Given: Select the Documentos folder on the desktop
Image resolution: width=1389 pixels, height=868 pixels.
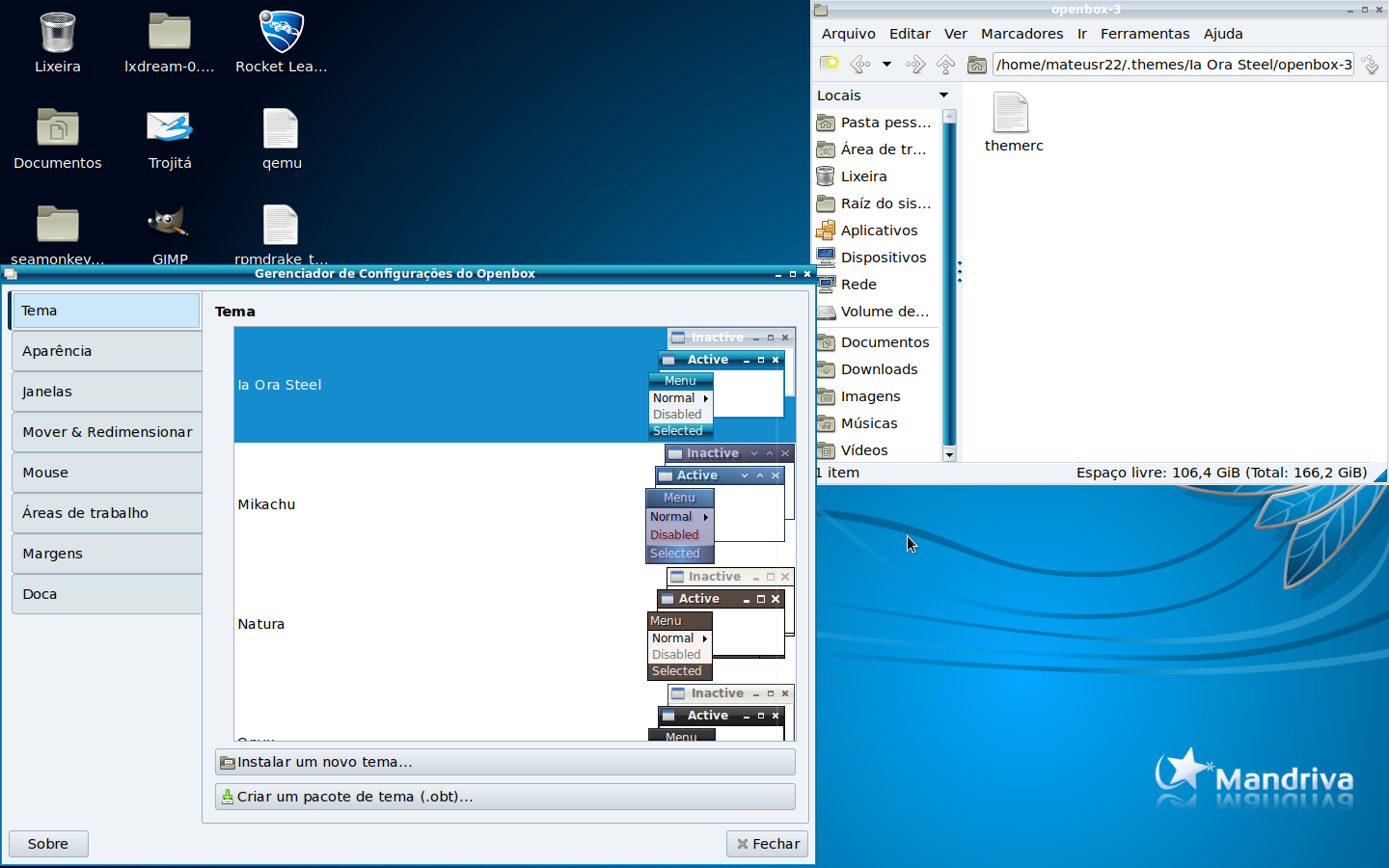Looking at the screenshot, I should pyautogui.click(x=58, y=139).
